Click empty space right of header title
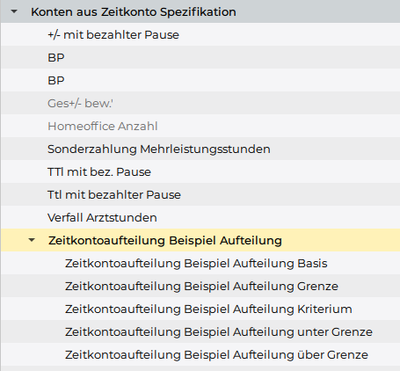Screen dimensions: 400x371 (x=317, y=12)
